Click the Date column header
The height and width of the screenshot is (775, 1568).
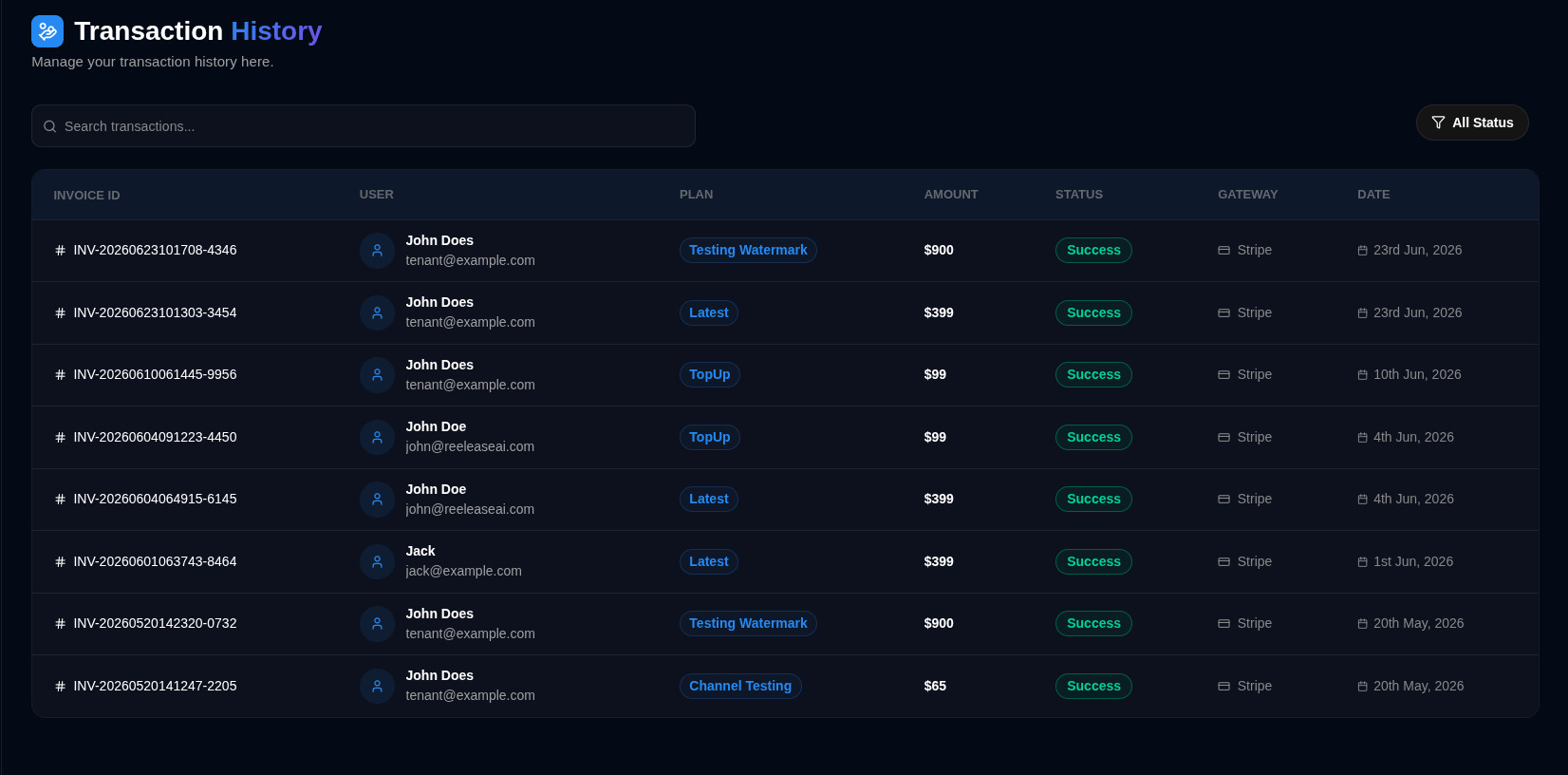pos(1373,195)
